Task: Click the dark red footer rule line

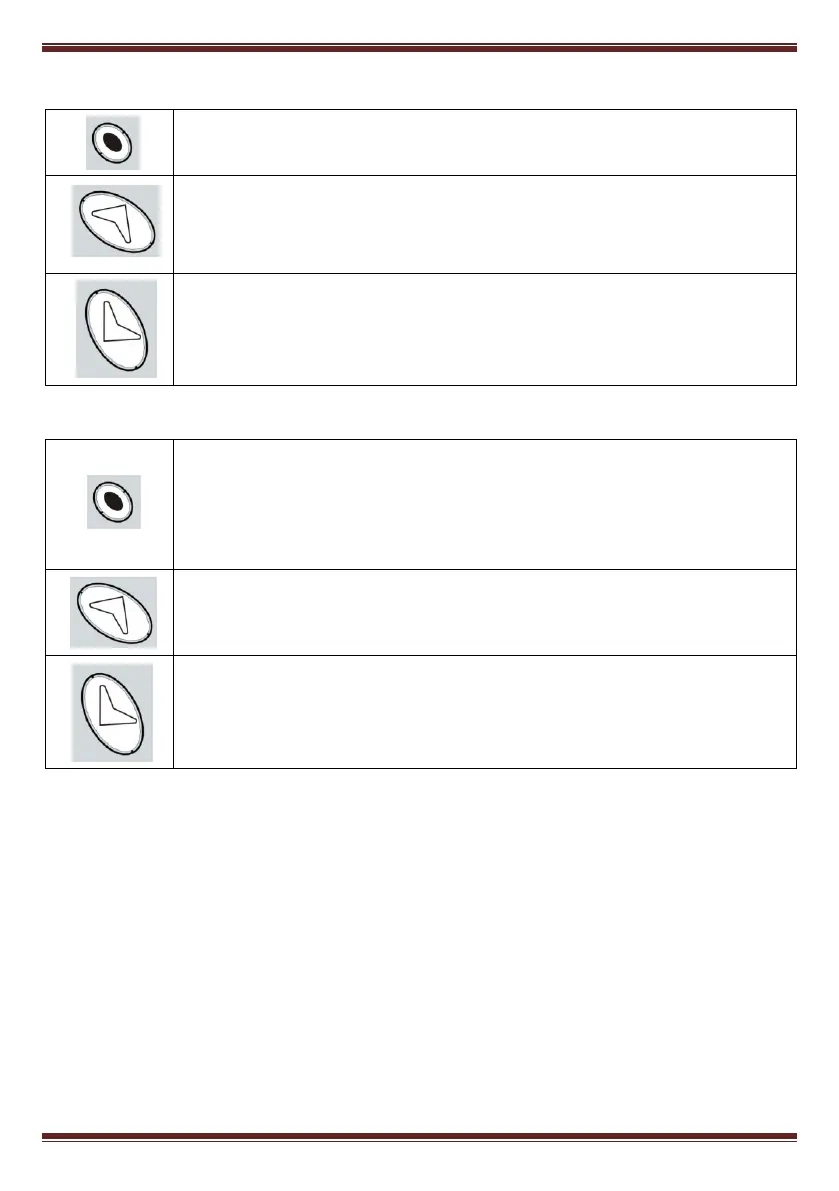Action: pos(419,1137)
